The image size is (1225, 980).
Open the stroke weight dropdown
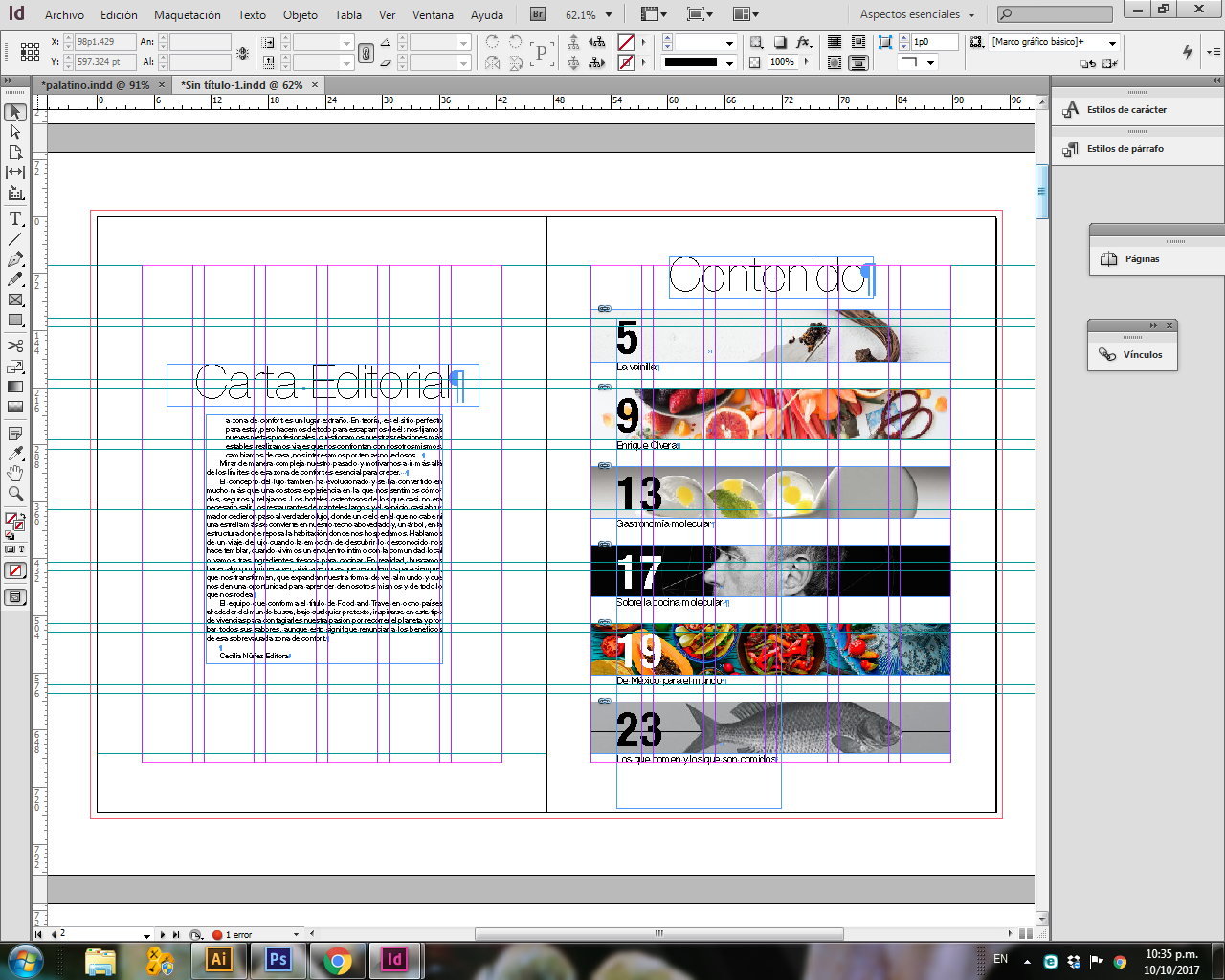pos(729,43)
